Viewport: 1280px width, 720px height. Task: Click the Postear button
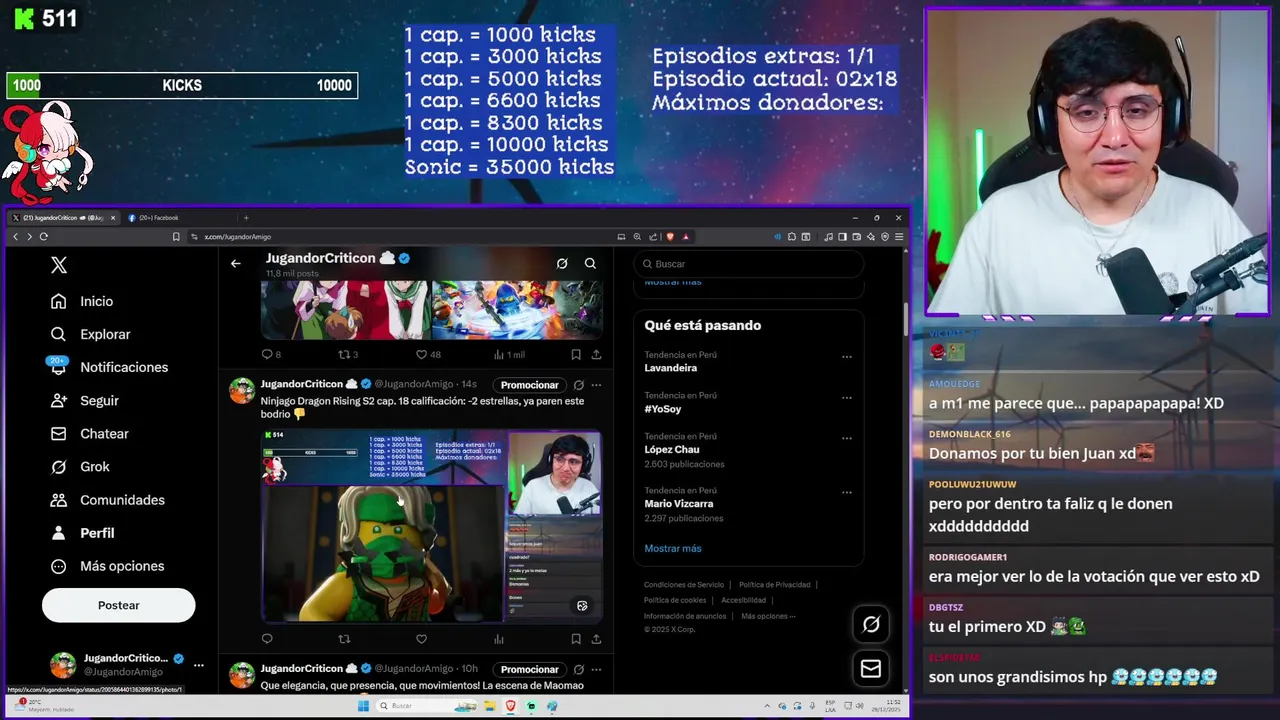pyautogui.click(x=118, y=605)
